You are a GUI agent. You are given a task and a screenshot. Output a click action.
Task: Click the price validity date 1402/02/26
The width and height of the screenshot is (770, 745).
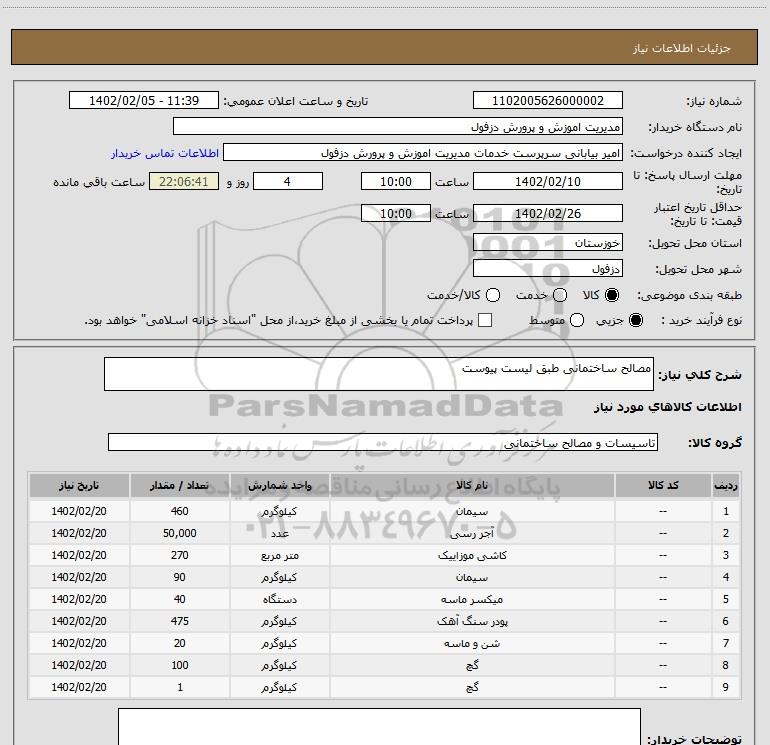point(548,213)
